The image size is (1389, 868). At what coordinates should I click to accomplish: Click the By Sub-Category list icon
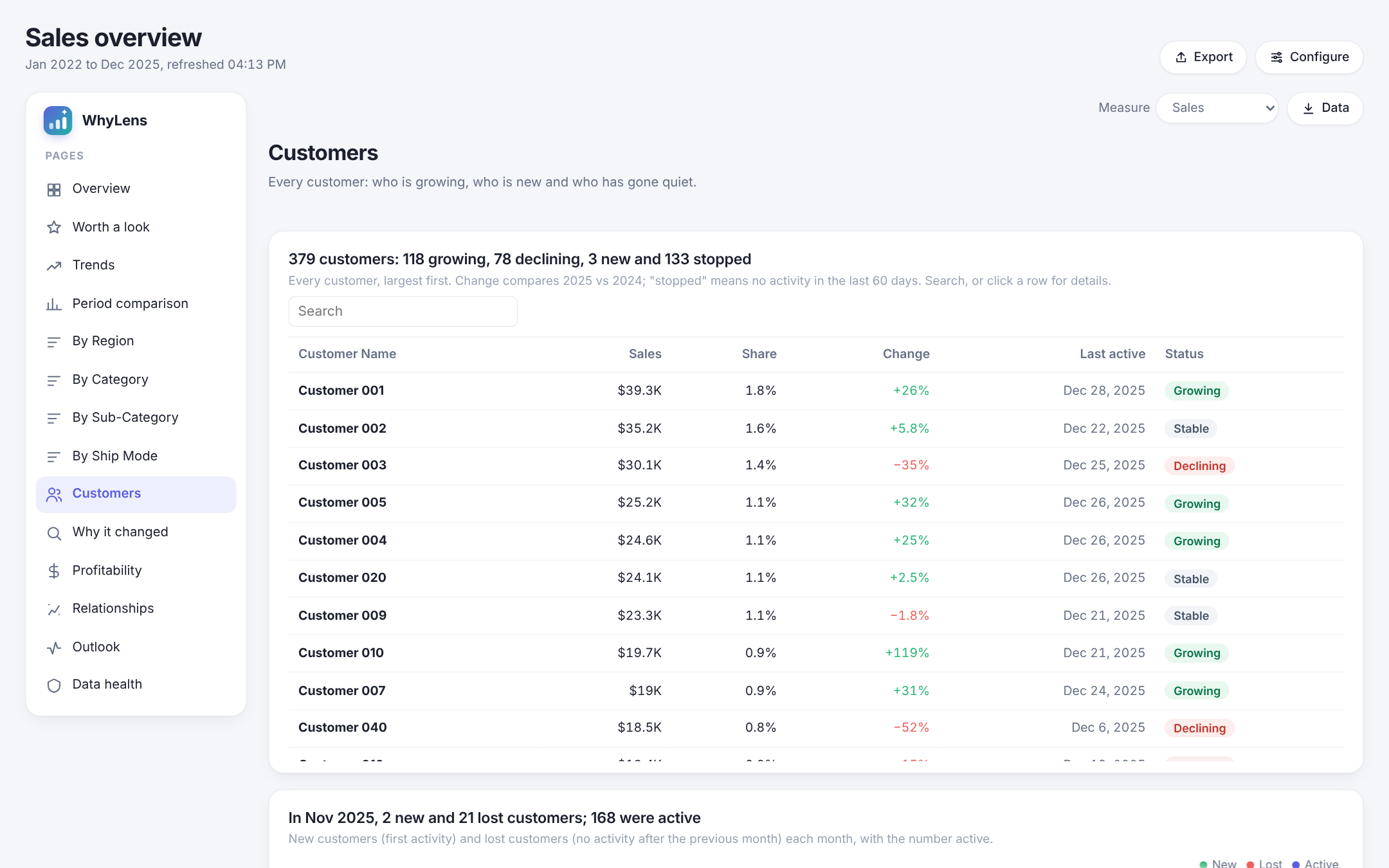(54, 419)
